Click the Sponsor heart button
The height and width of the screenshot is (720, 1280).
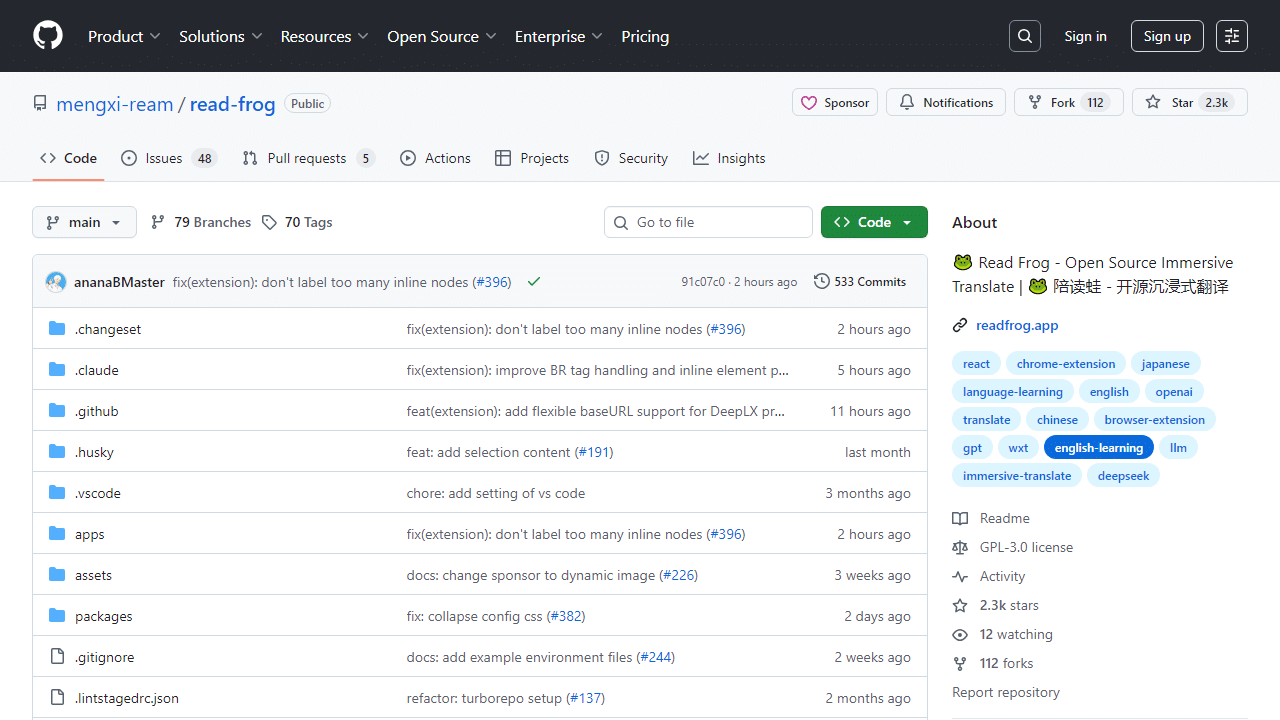pos(835,103)
